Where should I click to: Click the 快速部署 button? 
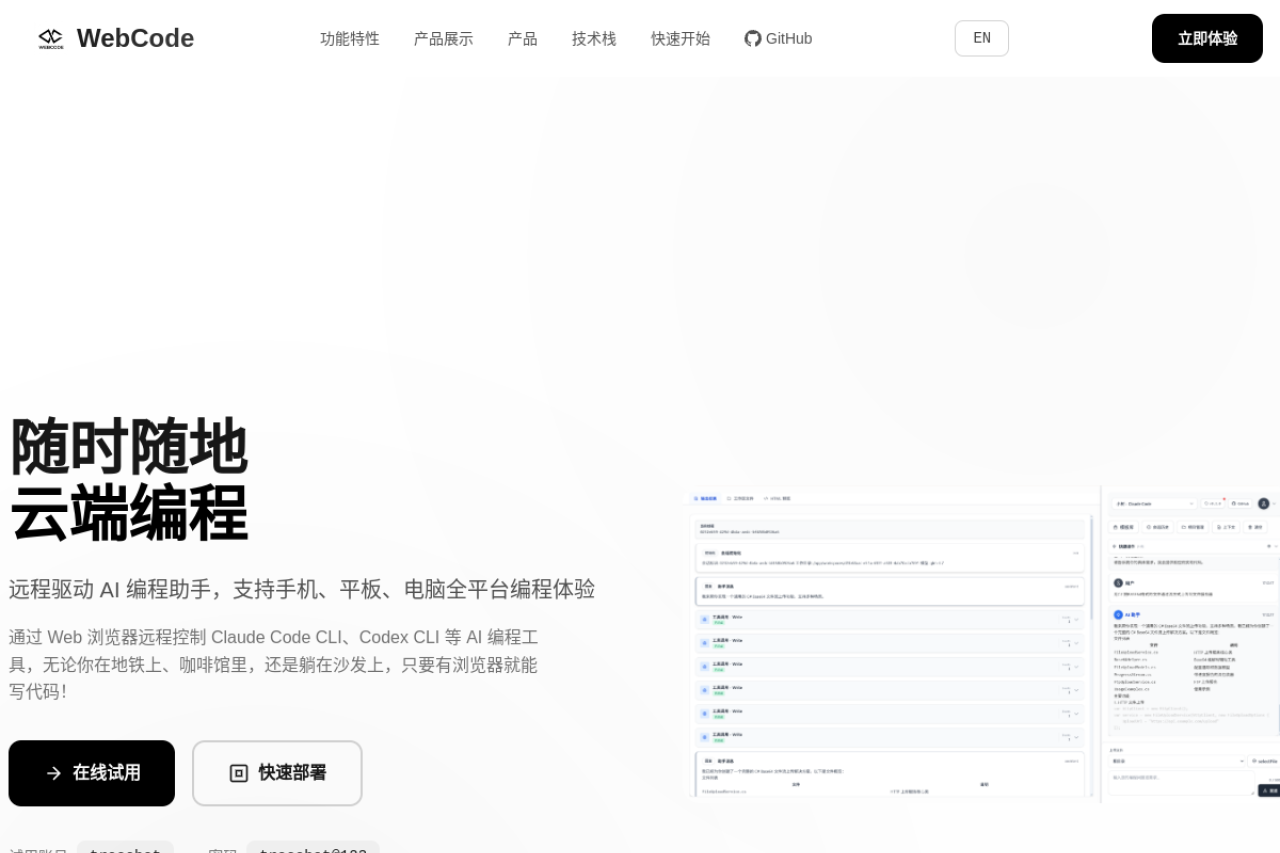pos(277,773)
